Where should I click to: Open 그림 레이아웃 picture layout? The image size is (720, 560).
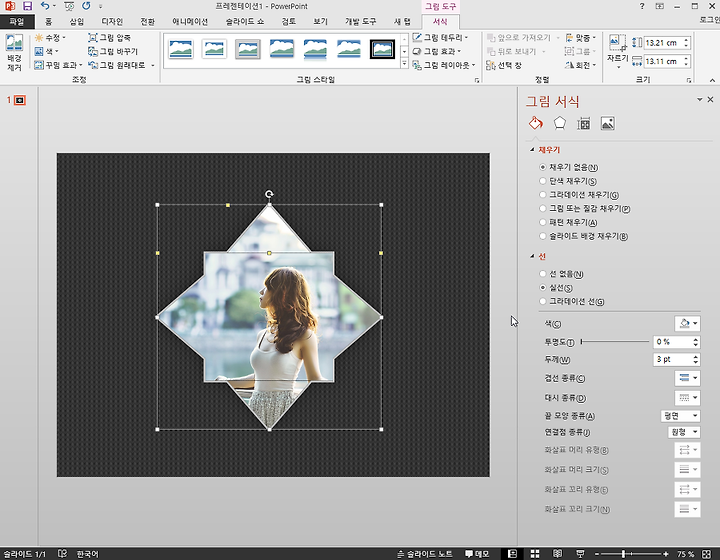point(444,65)
